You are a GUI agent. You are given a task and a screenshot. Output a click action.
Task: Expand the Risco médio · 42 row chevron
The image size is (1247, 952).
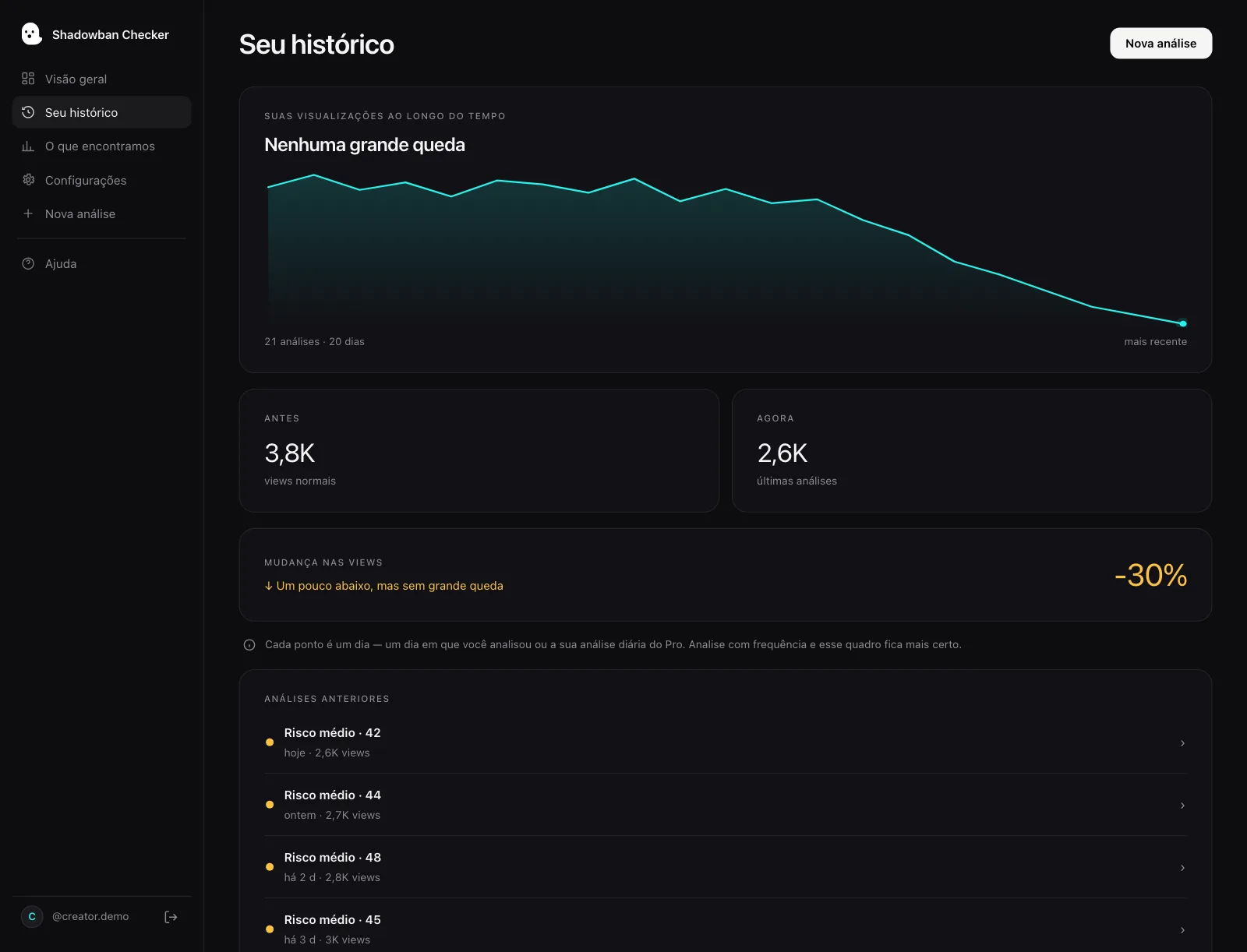[x=1182, y=743]
